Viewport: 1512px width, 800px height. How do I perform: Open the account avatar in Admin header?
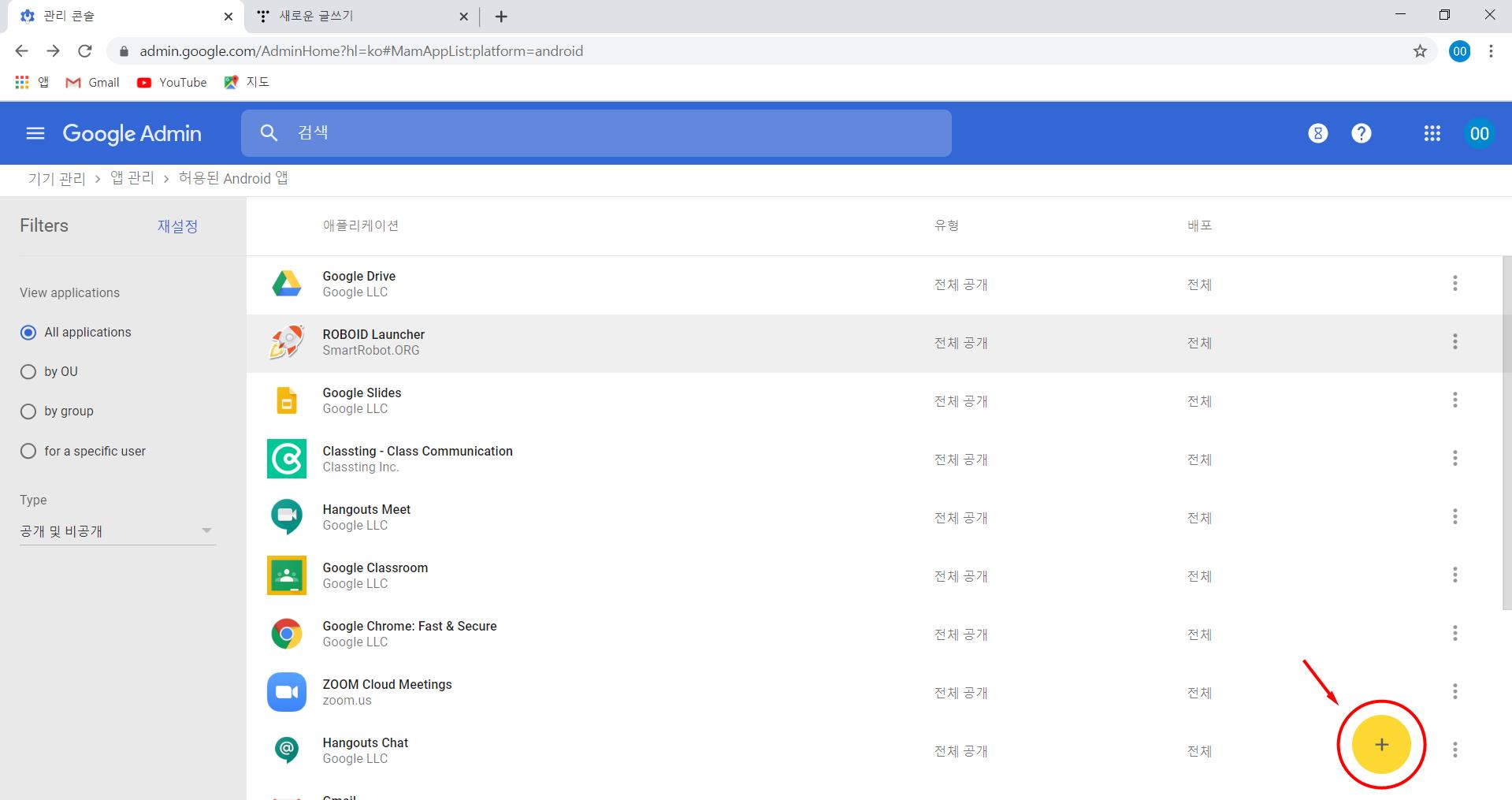pos(1479,133)
